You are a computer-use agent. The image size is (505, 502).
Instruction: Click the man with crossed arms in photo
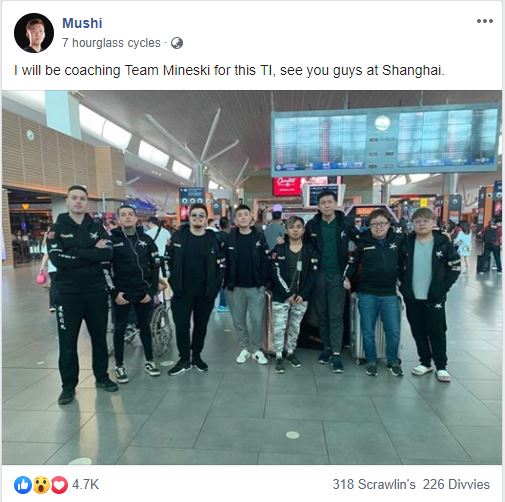[x=82, y=294]
